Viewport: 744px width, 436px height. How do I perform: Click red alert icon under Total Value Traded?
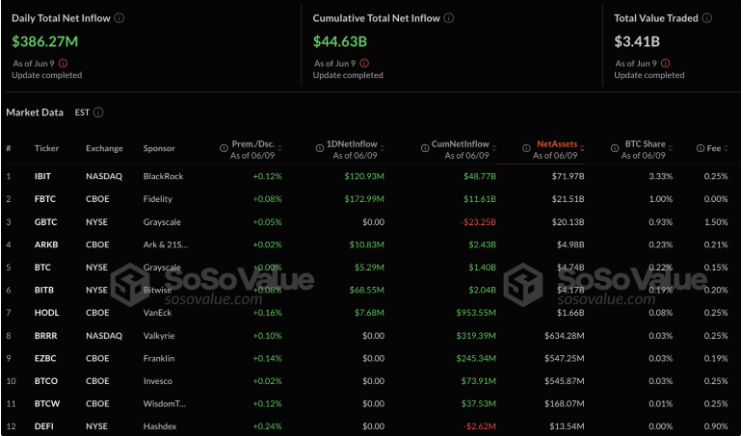click(x=666, y=63)
